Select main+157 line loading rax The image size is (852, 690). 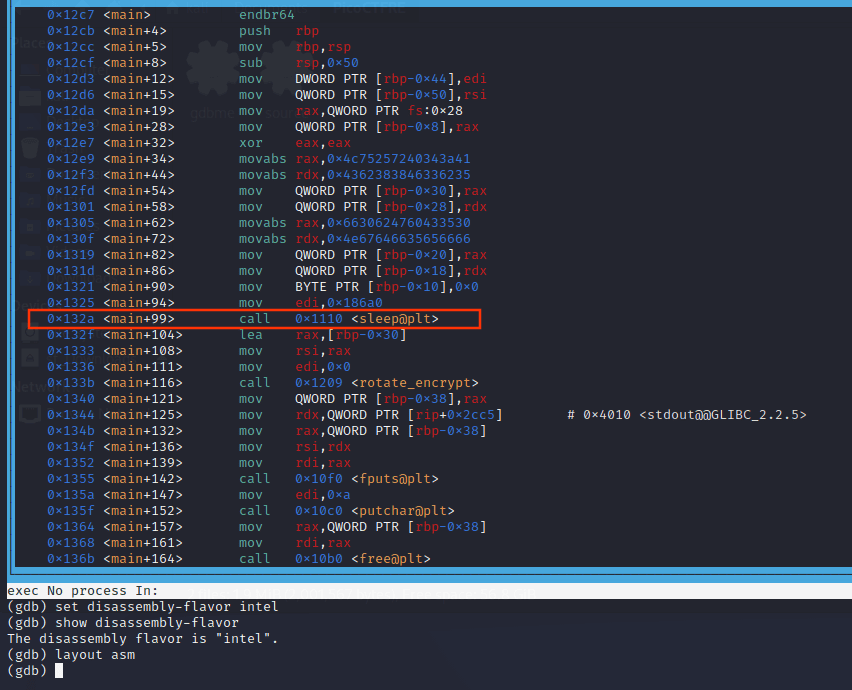point(267,527)
